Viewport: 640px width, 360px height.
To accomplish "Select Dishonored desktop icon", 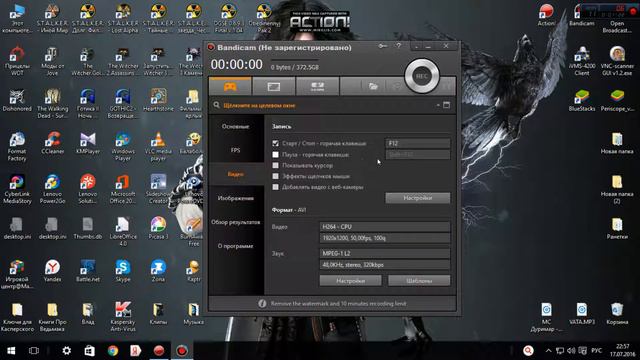I will [17, 100].
